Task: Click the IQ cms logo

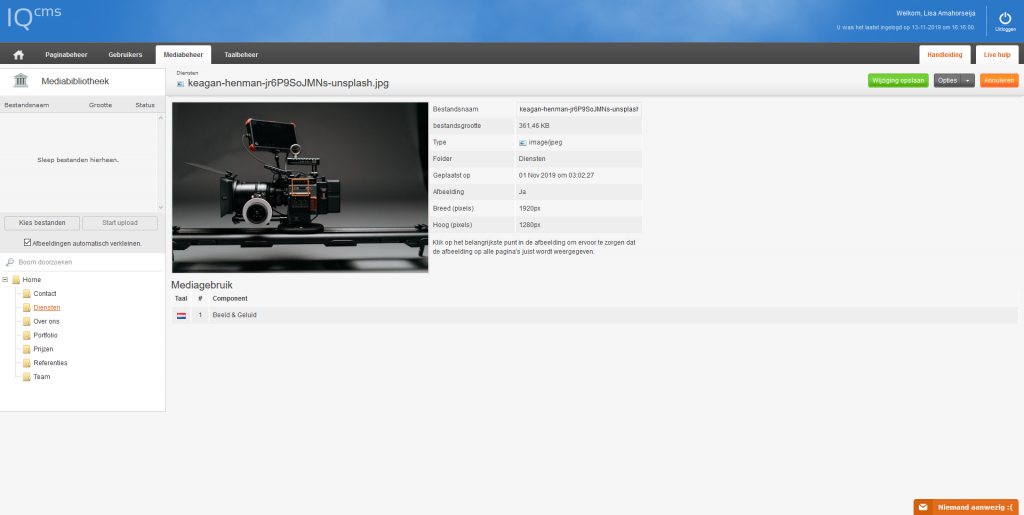Action: click(x=34, y=17)
